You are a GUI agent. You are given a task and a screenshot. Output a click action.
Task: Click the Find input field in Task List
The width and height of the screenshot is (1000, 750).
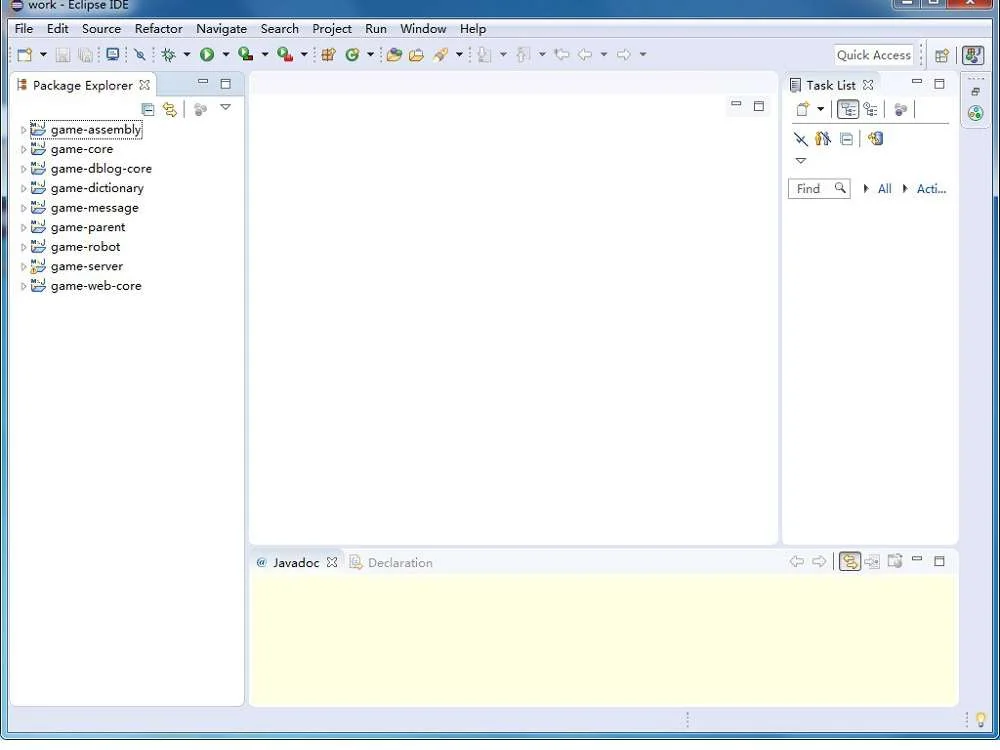pyautogui.click(x=813, y=188)
